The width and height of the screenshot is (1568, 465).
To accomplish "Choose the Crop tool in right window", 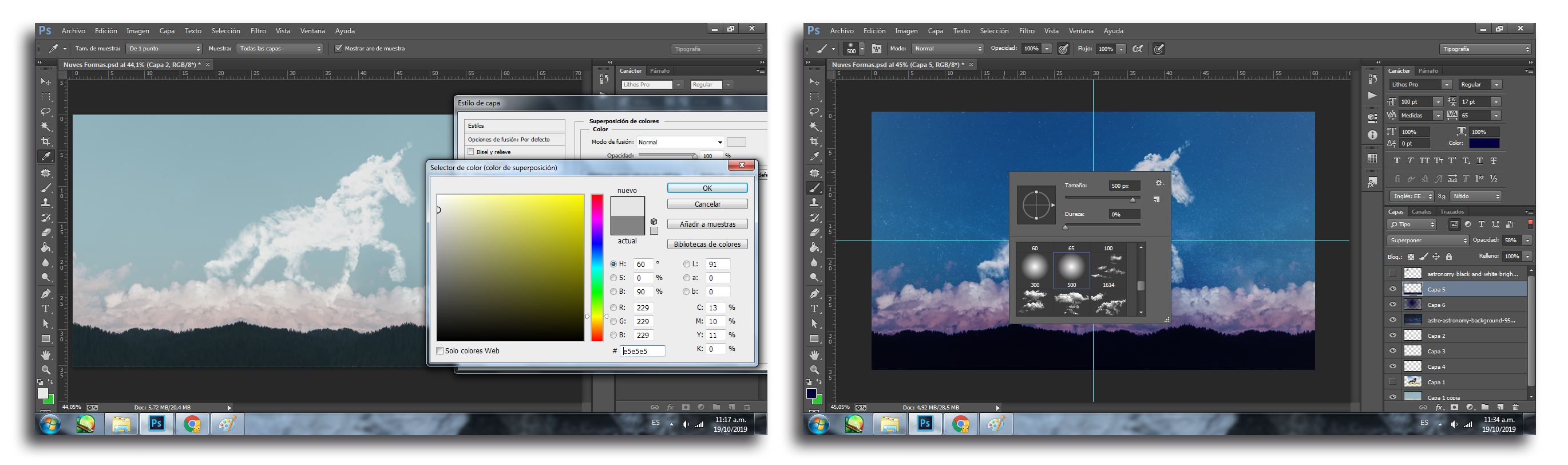I will point(814,141).
